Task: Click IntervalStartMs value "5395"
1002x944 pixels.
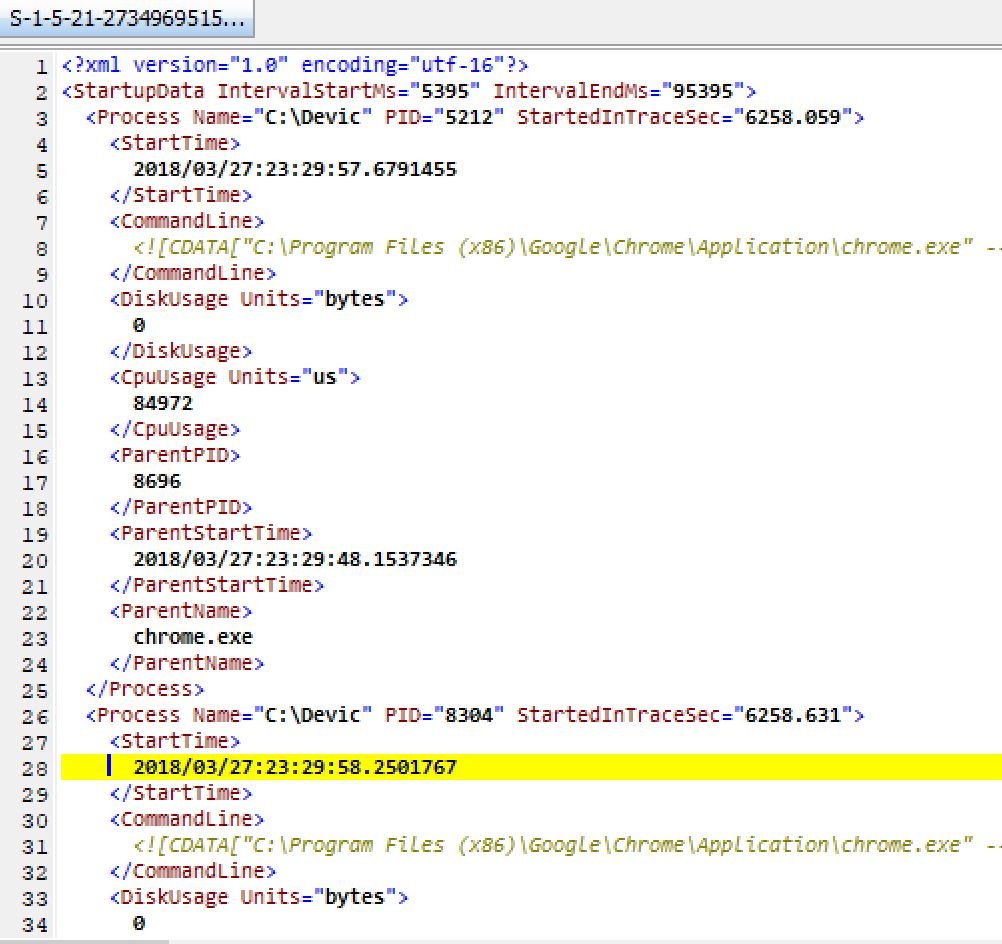Action: tap(444, 91)
